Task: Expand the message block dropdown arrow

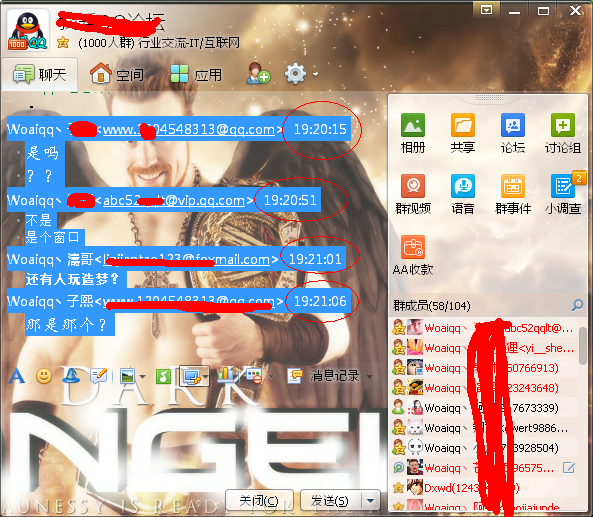Action: click(x=271, y=377)
